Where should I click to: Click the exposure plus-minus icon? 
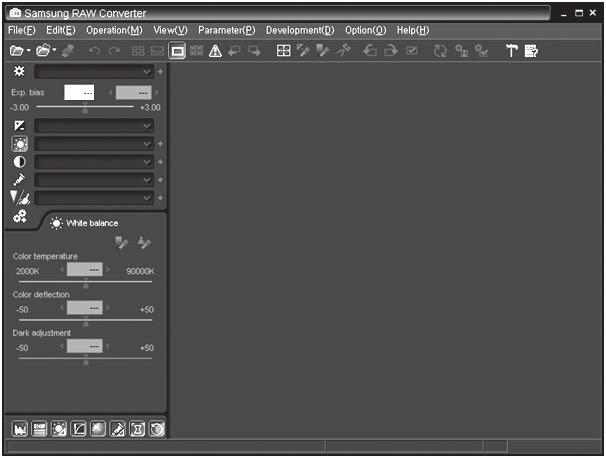pyautogui.click(x=19, y=126)
